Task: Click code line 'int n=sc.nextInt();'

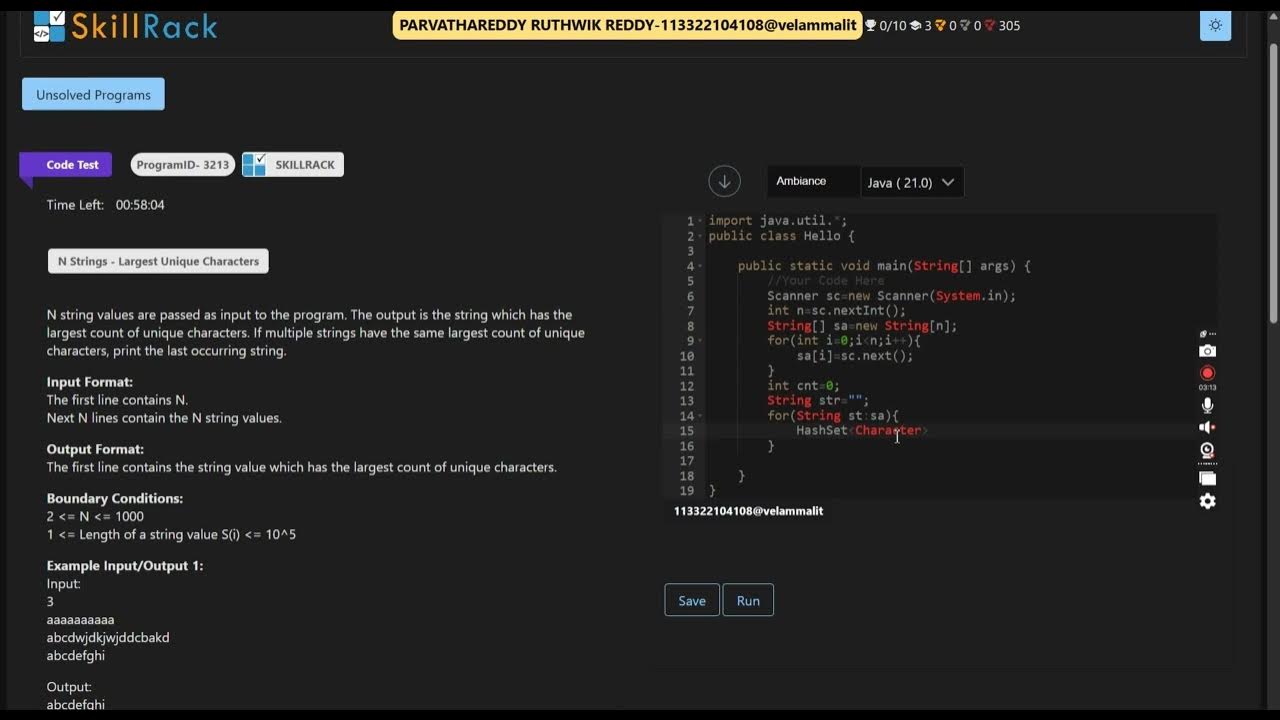Action: click(836, 311)
